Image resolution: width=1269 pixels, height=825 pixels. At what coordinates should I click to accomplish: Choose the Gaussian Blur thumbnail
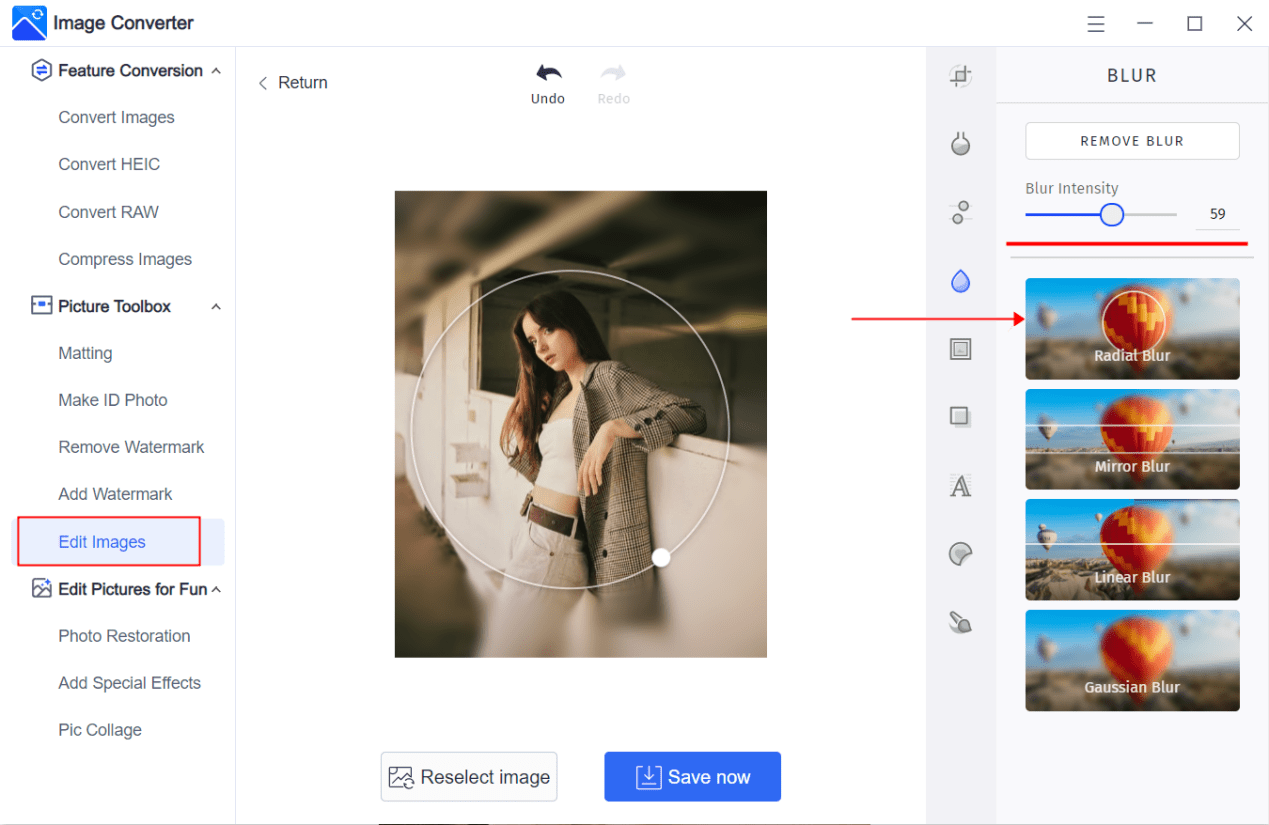pos(1132,660)
